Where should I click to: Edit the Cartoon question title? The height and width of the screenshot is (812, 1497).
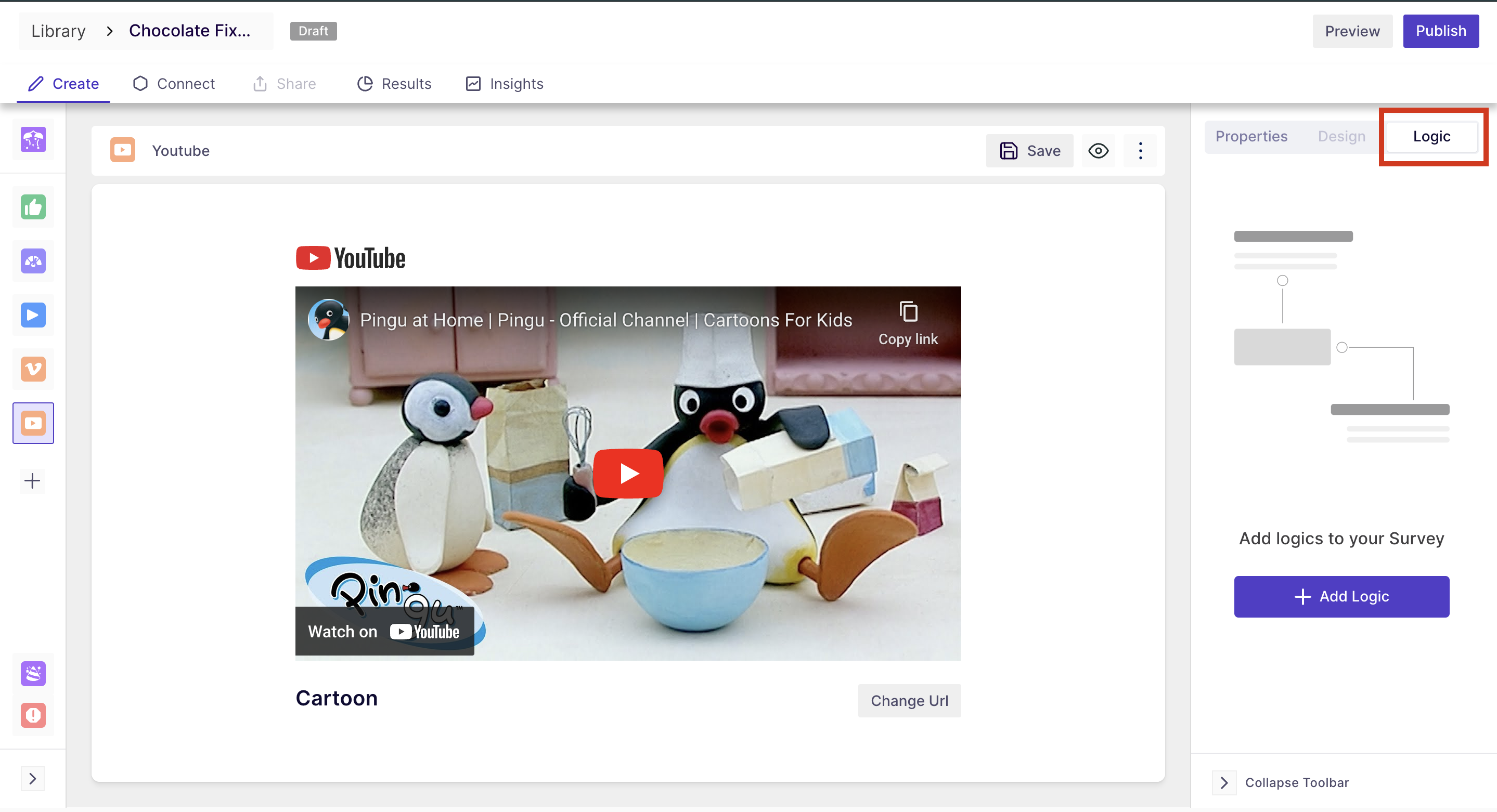coord(337,698)
